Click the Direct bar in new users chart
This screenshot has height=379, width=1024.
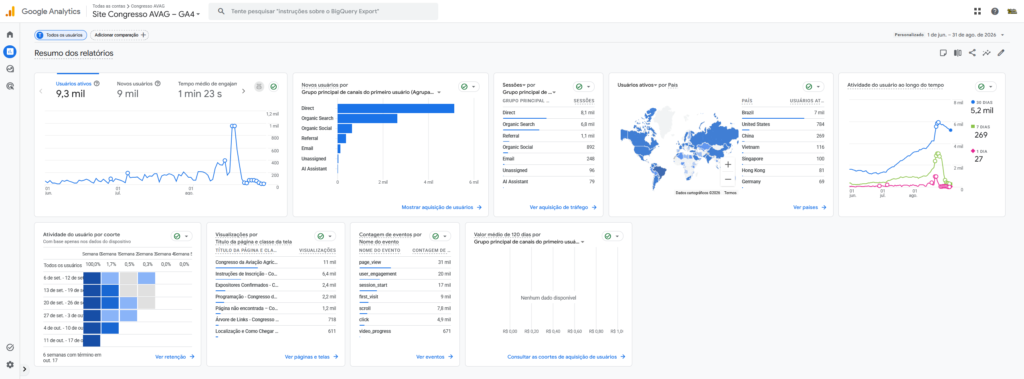[x=396, y=108]
